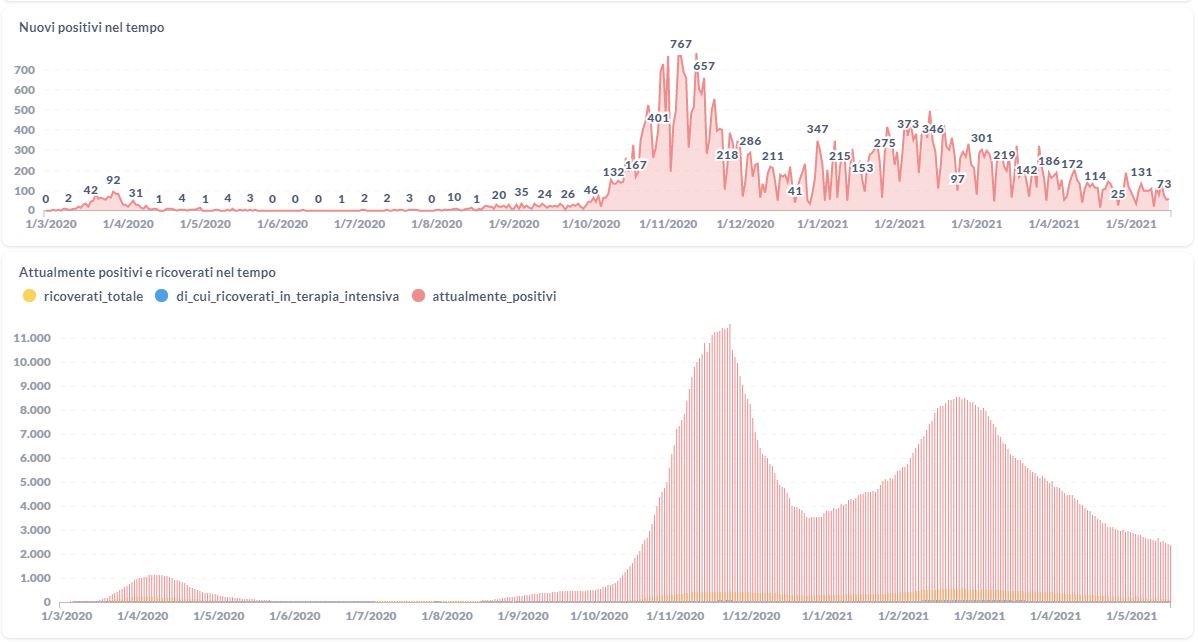This screenshot has height=642, width=1198.
Task: Click the yellow ricoverati_totale legend dot
Action: click(28, 296)
